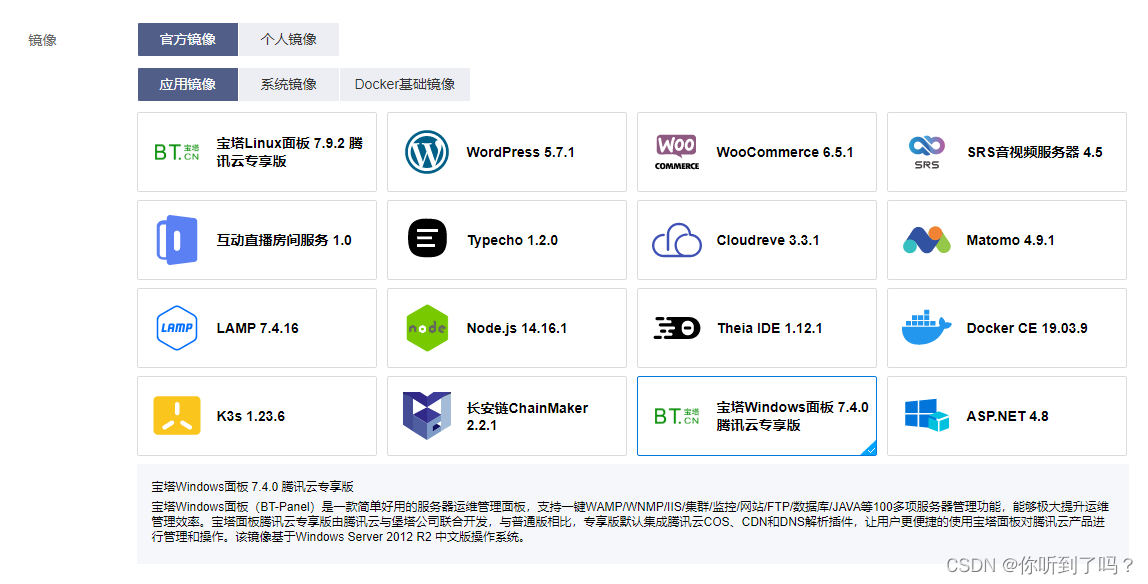Pick Matomo 4.9.1 label
This screenshot has height=584, width=1148.
(x=1010, y=240)
